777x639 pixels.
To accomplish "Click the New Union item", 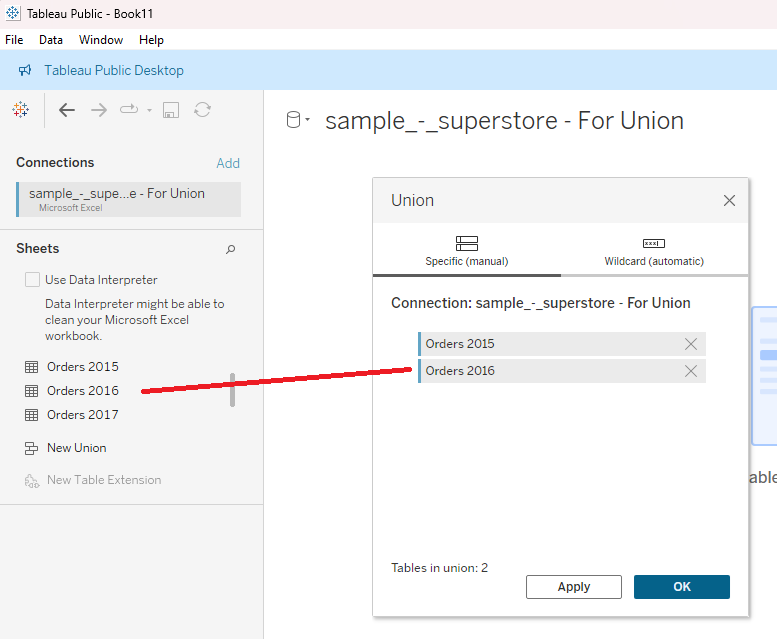I will point(76,448).
